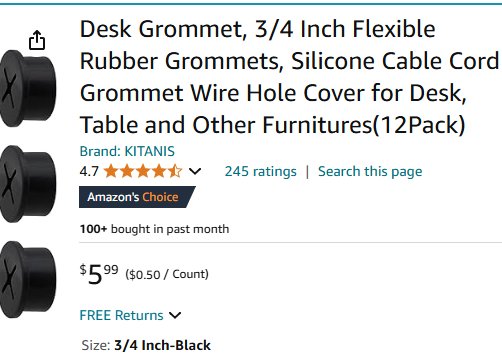Image resolution: width=502 pixels, height=360 pixels.
Task: Select the top black grommet product image
Action: tap(28, 88)
